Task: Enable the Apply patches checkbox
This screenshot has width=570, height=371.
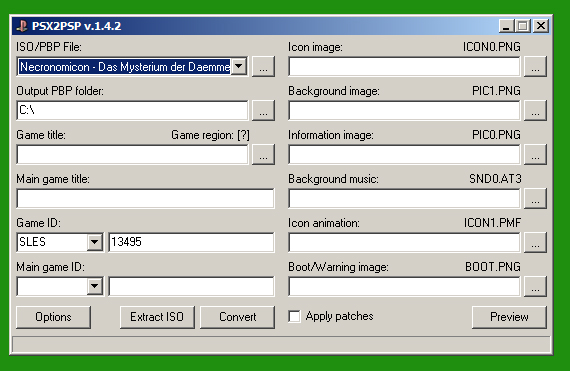Action: [294, 316]
